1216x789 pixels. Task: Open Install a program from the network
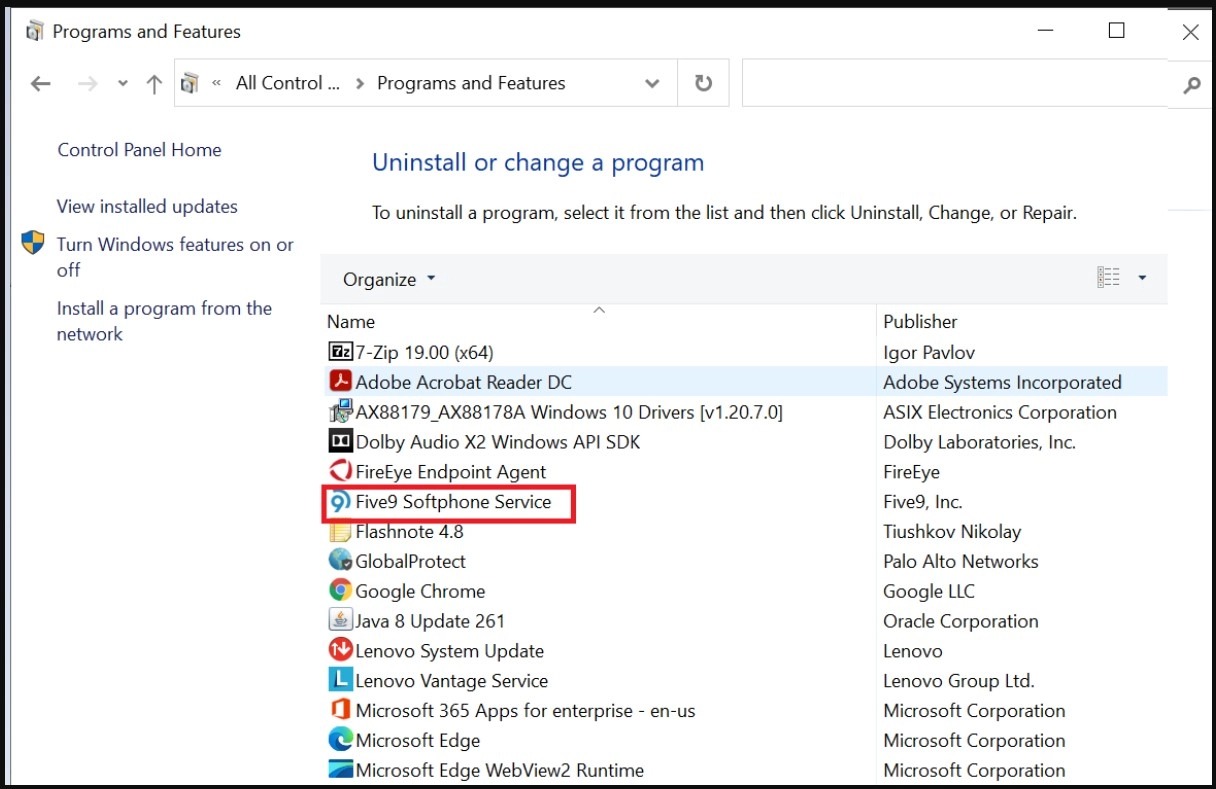tap(164, 321)
